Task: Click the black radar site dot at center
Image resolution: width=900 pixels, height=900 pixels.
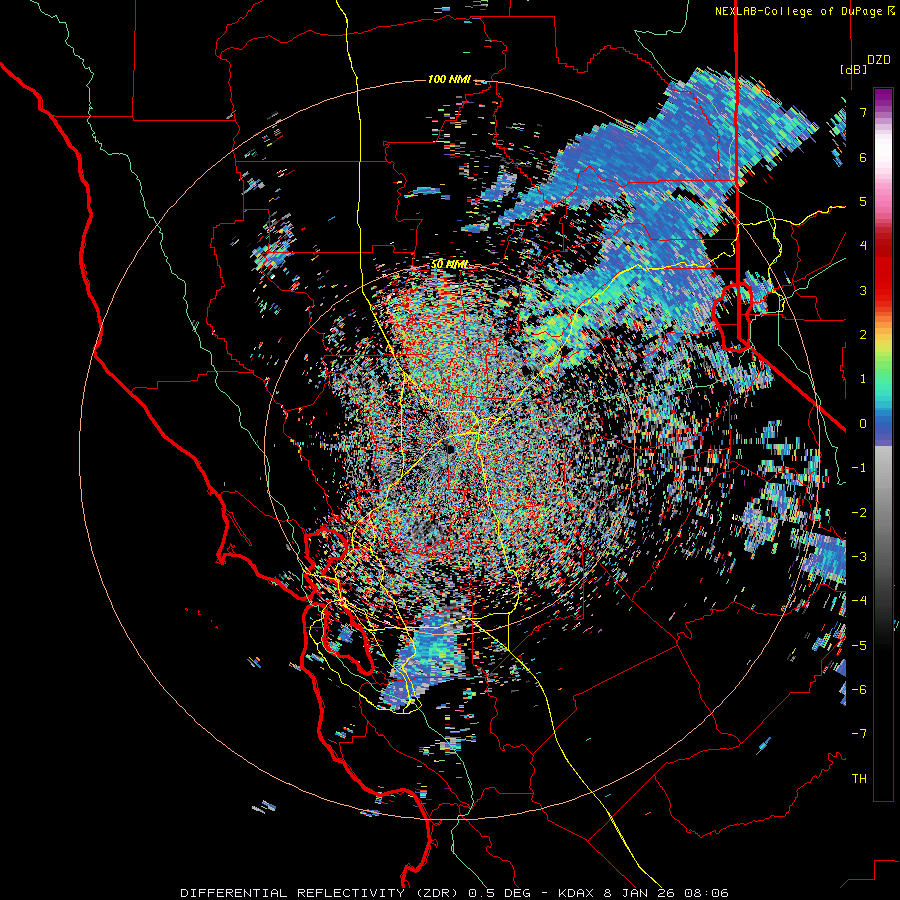Action: (x=450, y=449)
